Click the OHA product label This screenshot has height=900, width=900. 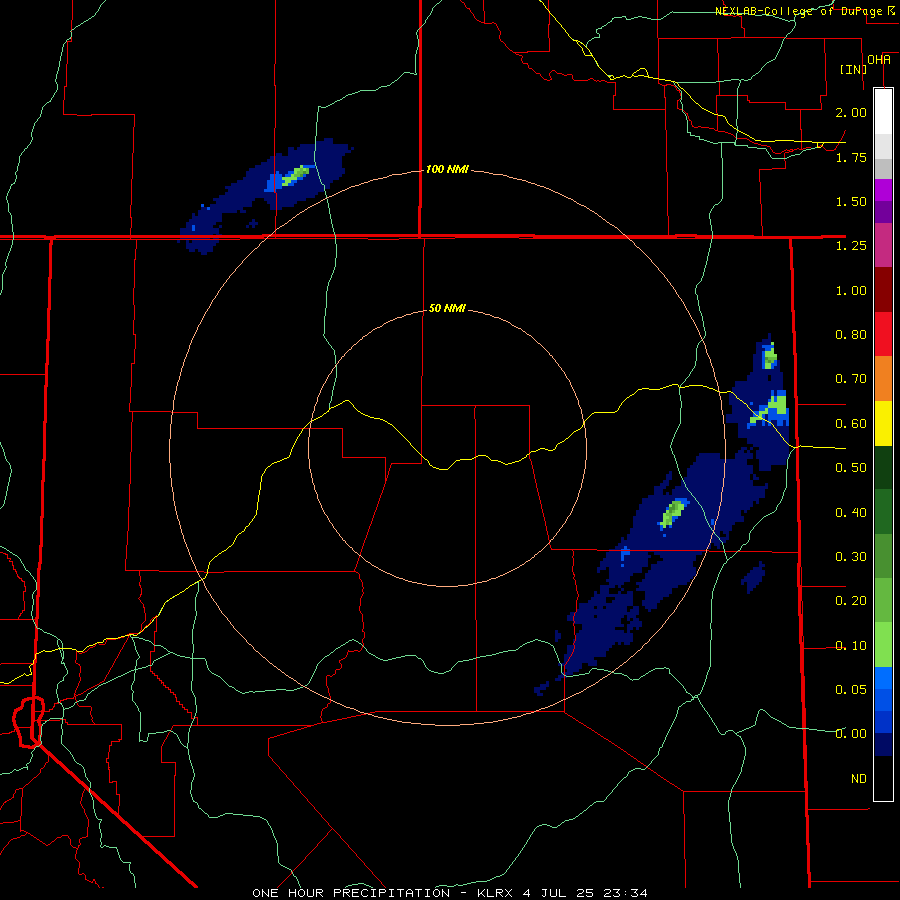tap(879, 60)
